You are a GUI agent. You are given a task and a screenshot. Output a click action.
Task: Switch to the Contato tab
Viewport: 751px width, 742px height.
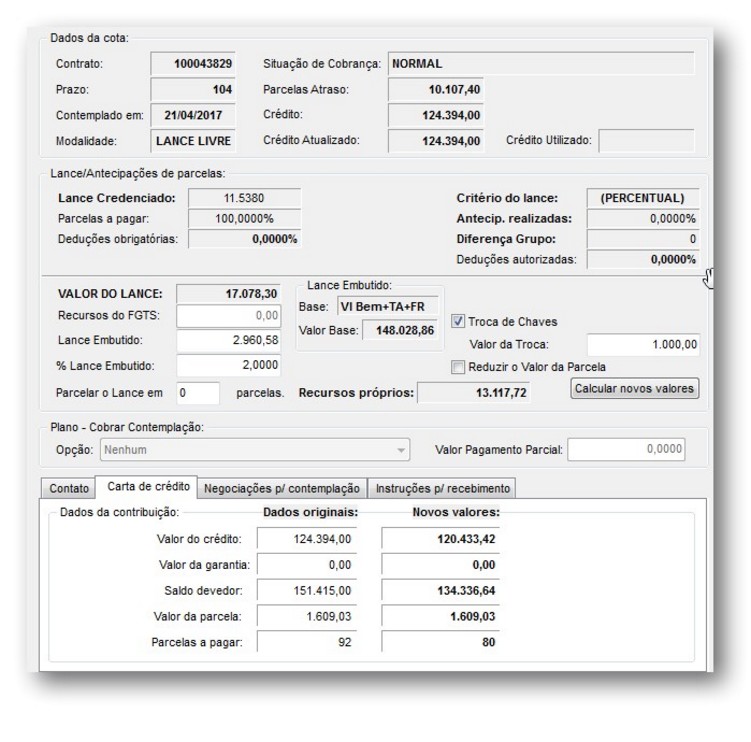tap(69, 489)
